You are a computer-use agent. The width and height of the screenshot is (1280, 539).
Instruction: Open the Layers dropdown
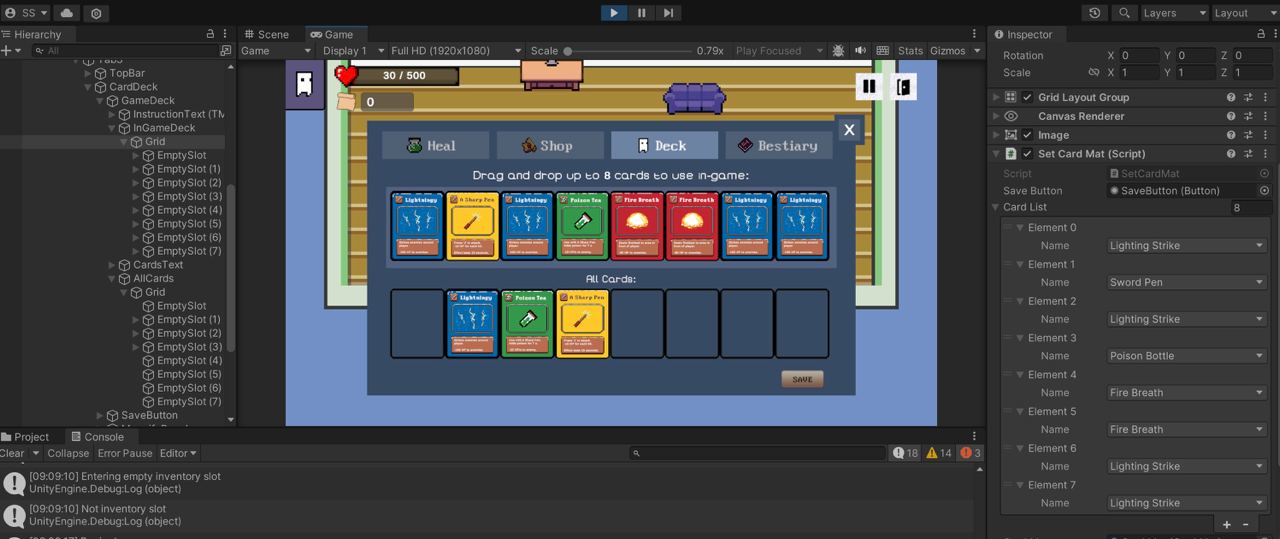click(1174, 13)
